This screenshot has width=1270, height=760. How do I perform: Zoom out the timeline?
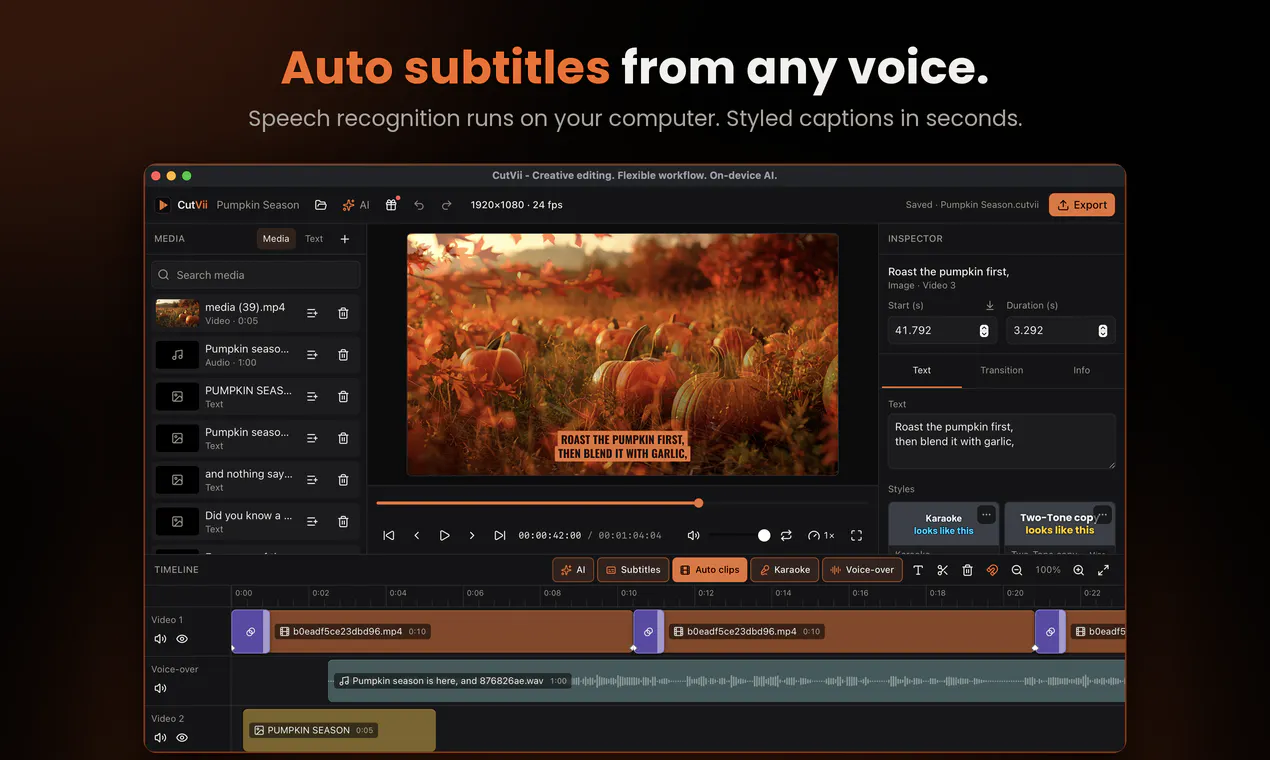[1017, 570]
